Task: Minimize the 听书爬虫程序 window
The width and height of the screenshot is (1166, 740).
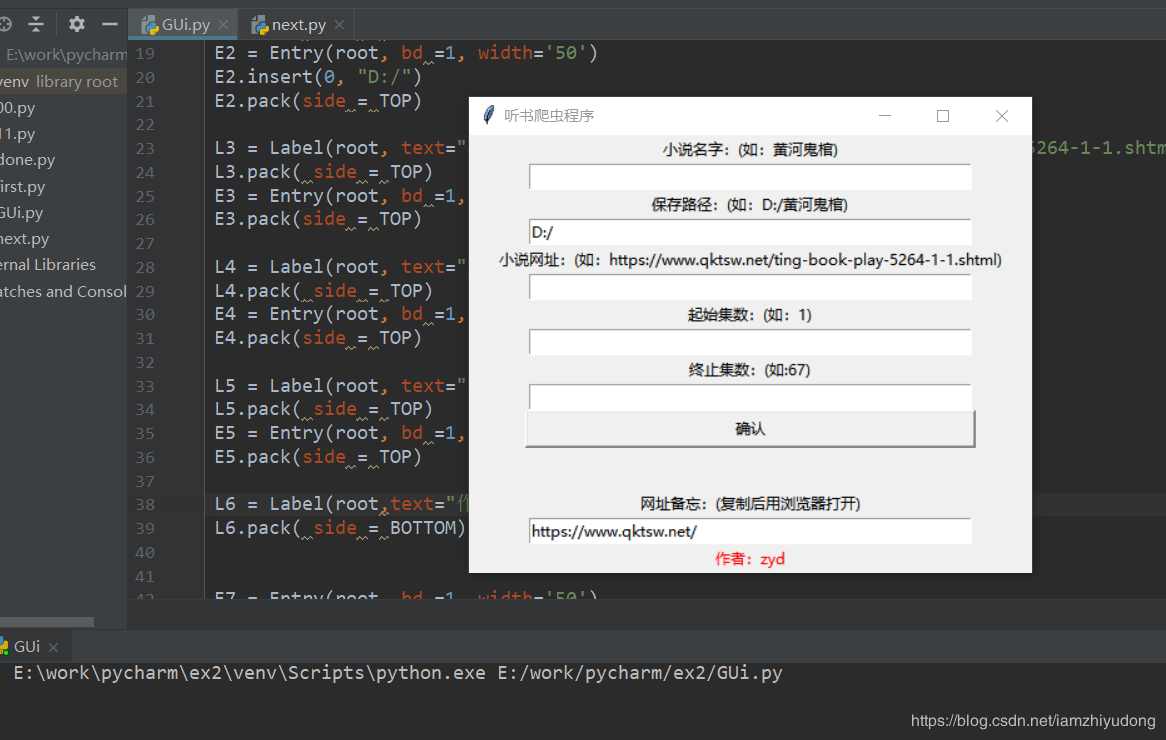Action: pyautogui.click(x=885, y=115)
